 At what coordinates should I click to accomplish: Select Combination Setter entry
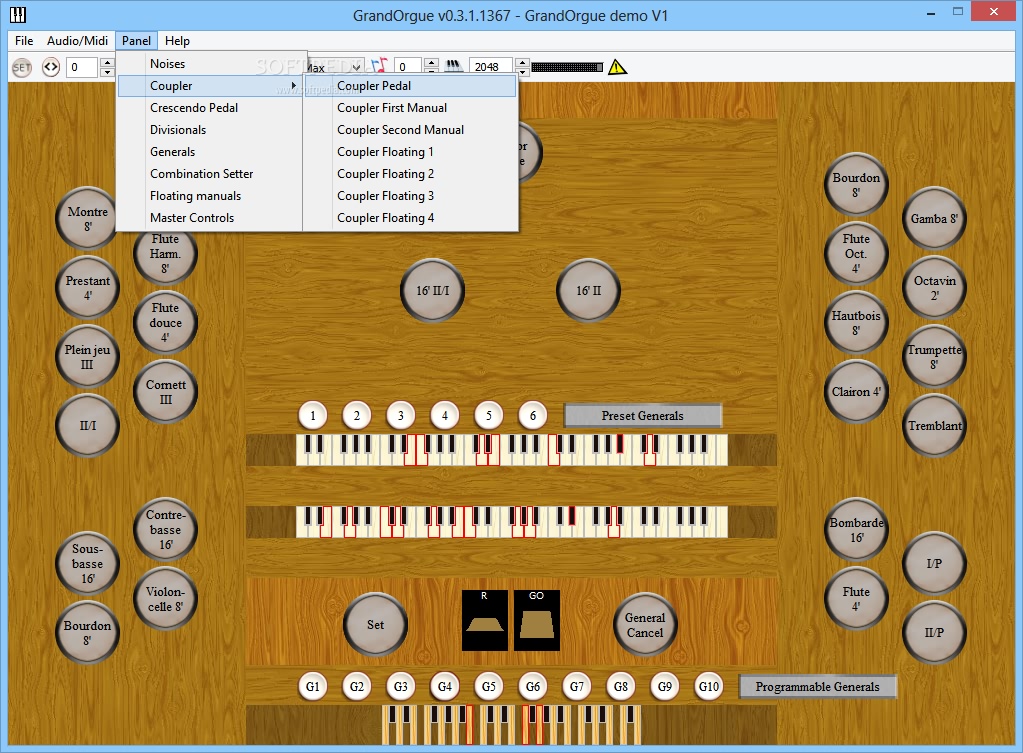pyautogui.click(x=210, y=174)
